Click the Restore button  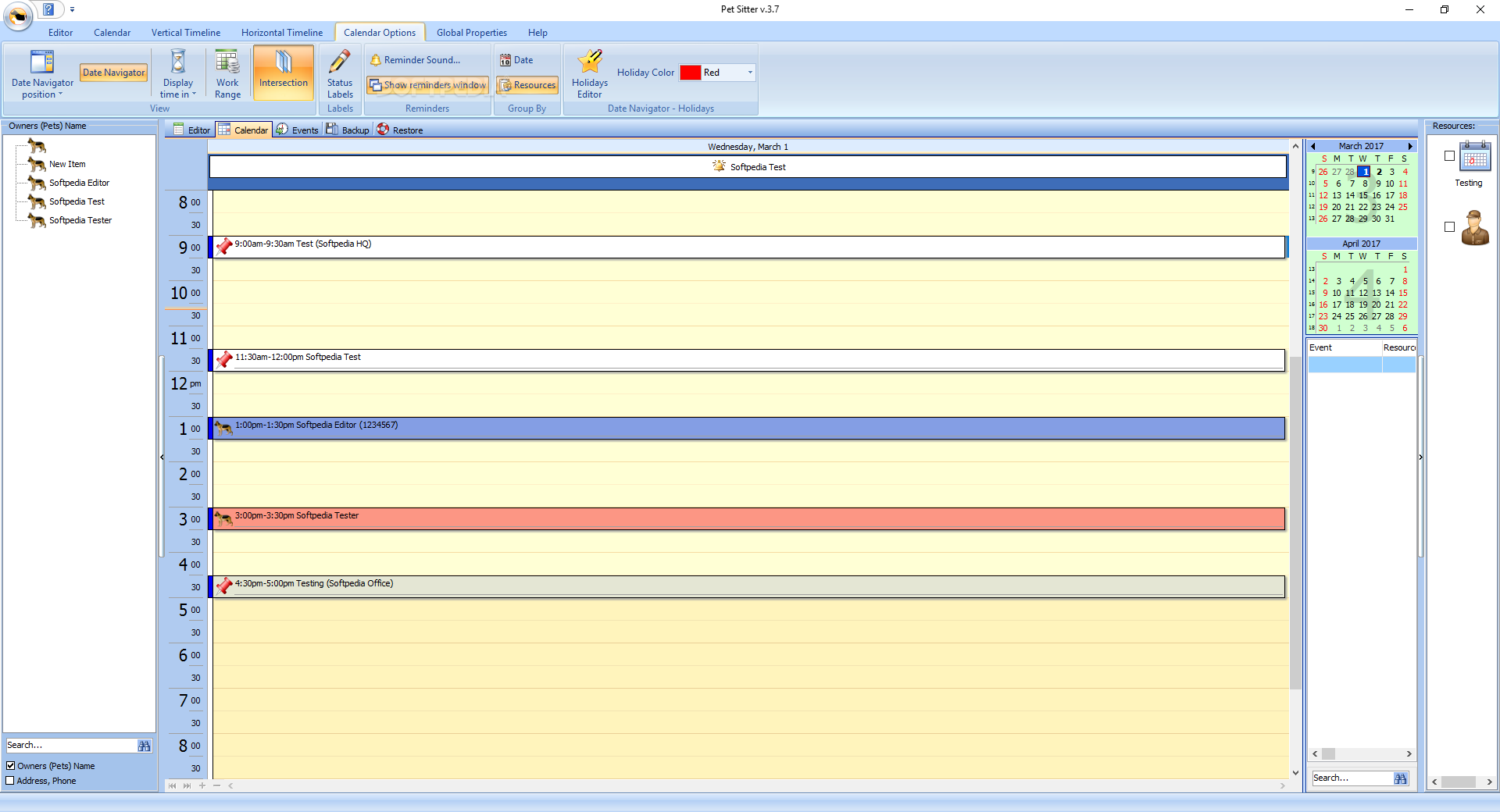point(400,130)
